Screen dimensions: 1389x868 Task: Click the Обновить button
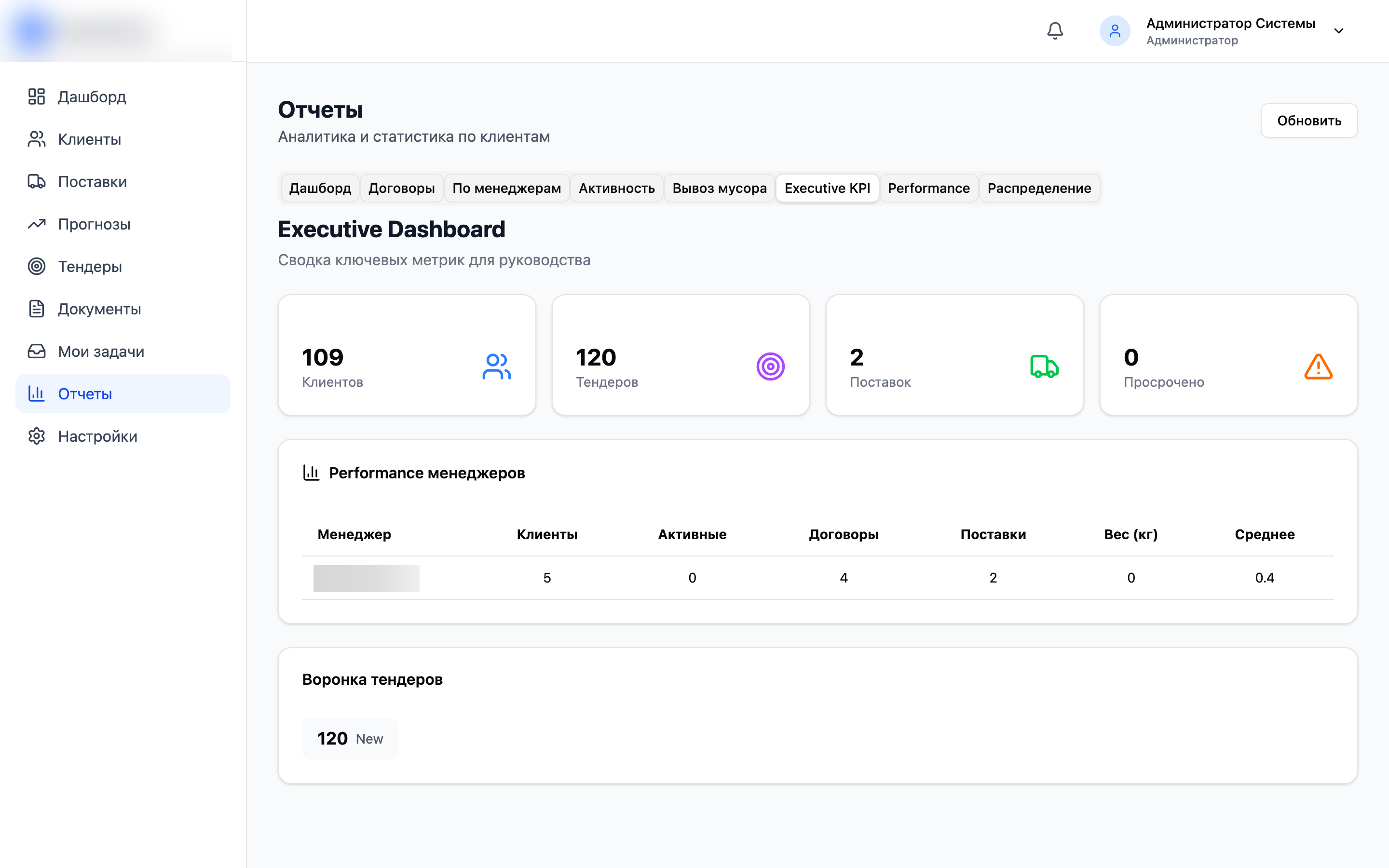tap(1308, 121)
